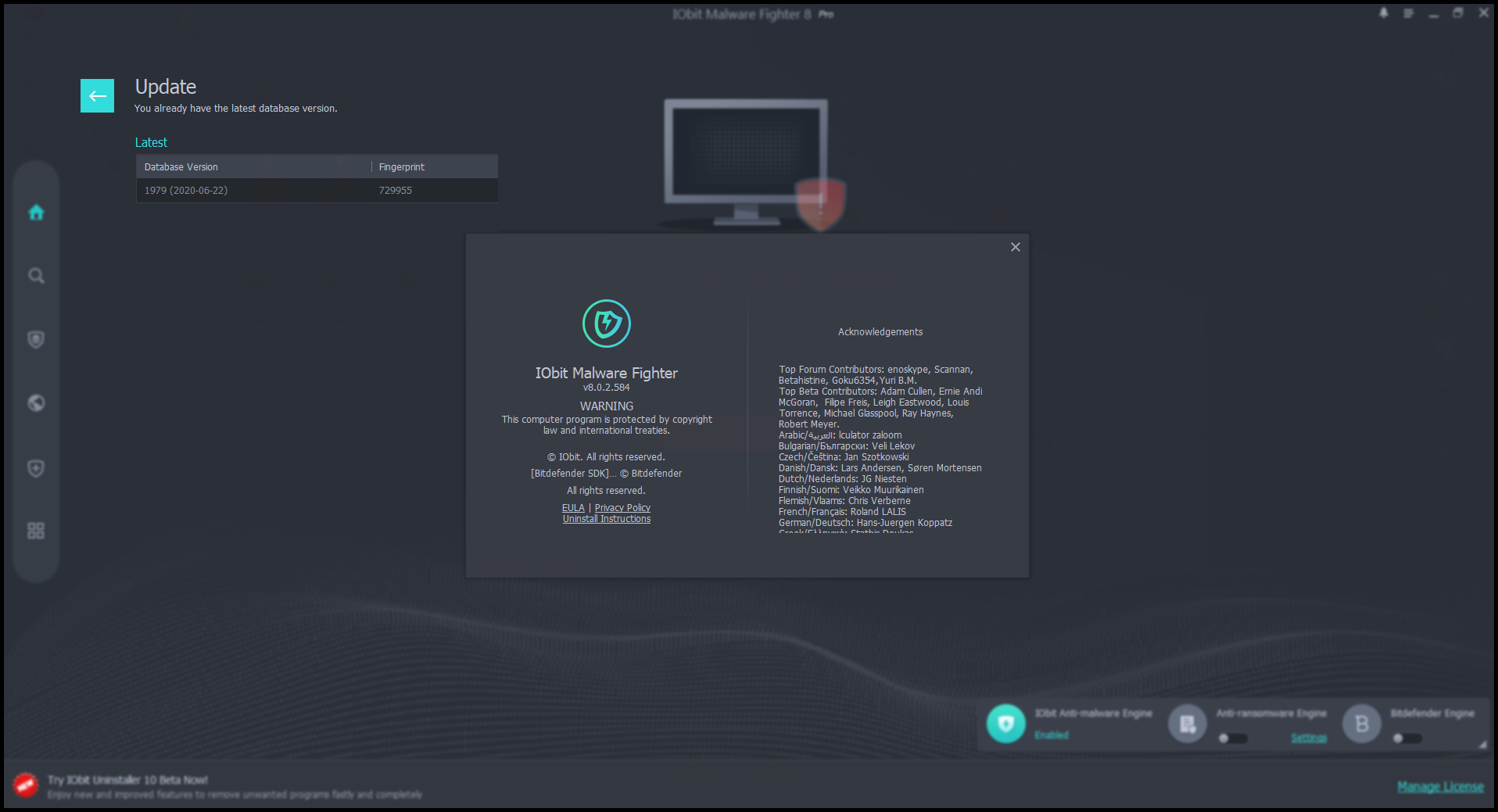
Task: Open Anti-ransomware Engine Settings link
Action: pos(1309,738)
